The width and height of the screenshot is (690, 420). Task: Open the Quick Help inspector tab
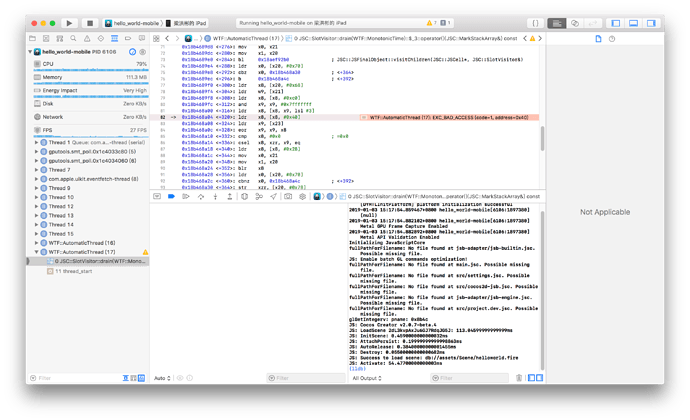coord(612,39)
